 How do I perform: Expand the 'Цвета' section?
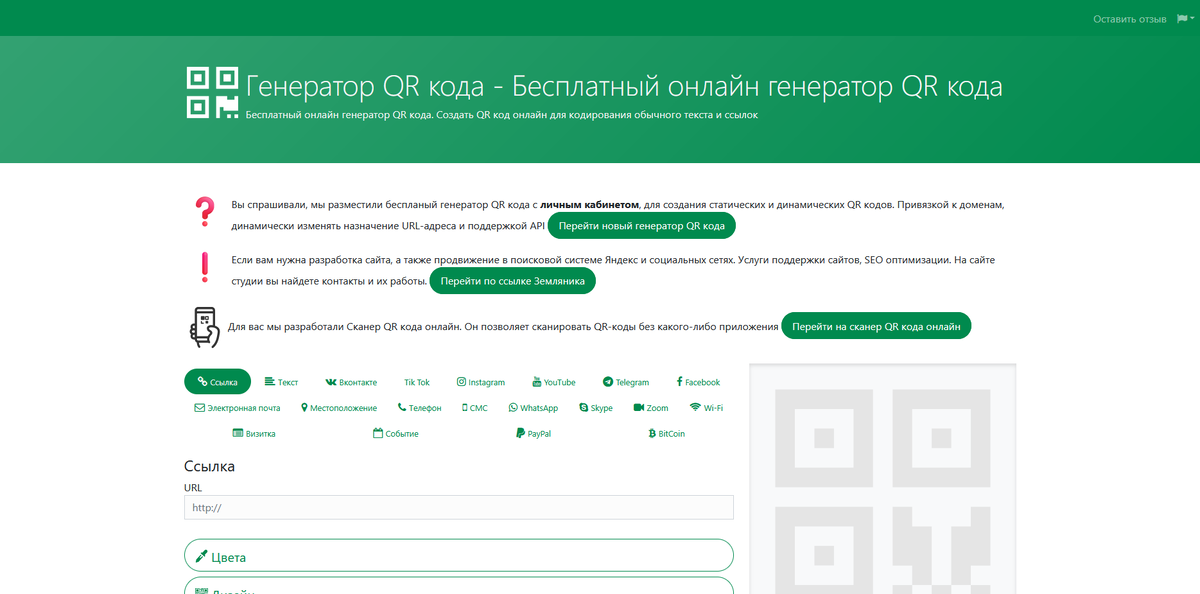tap(459, 557)
